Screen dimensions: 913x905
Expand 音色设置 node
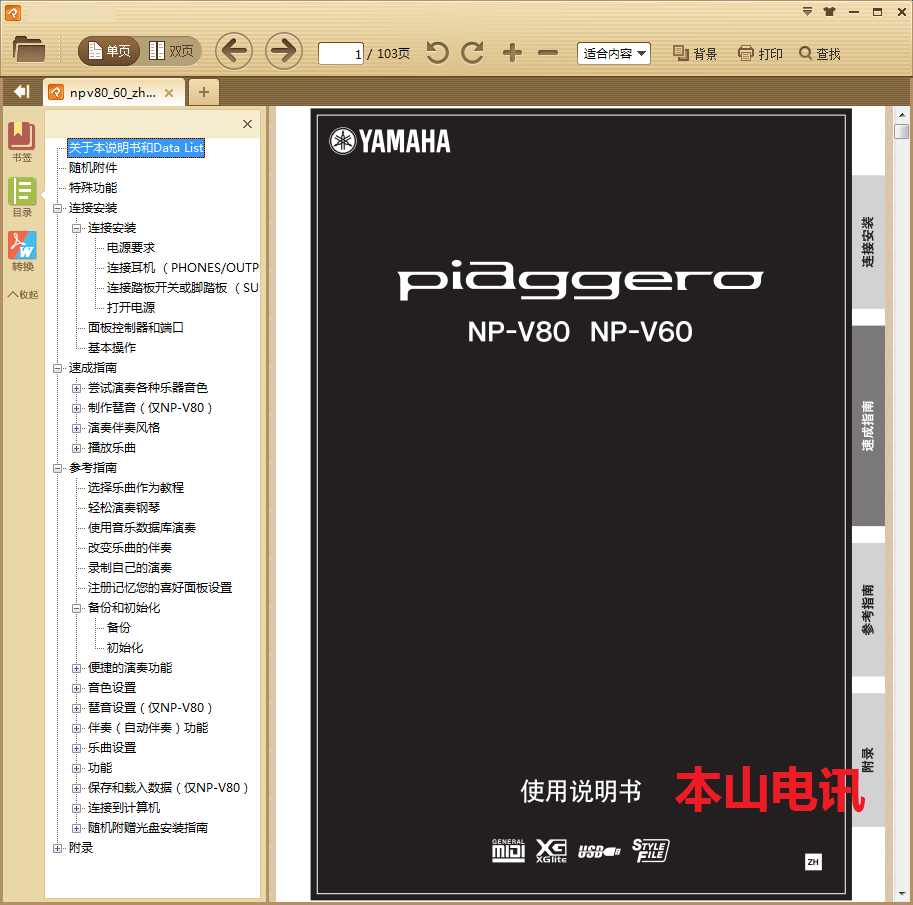76,688
